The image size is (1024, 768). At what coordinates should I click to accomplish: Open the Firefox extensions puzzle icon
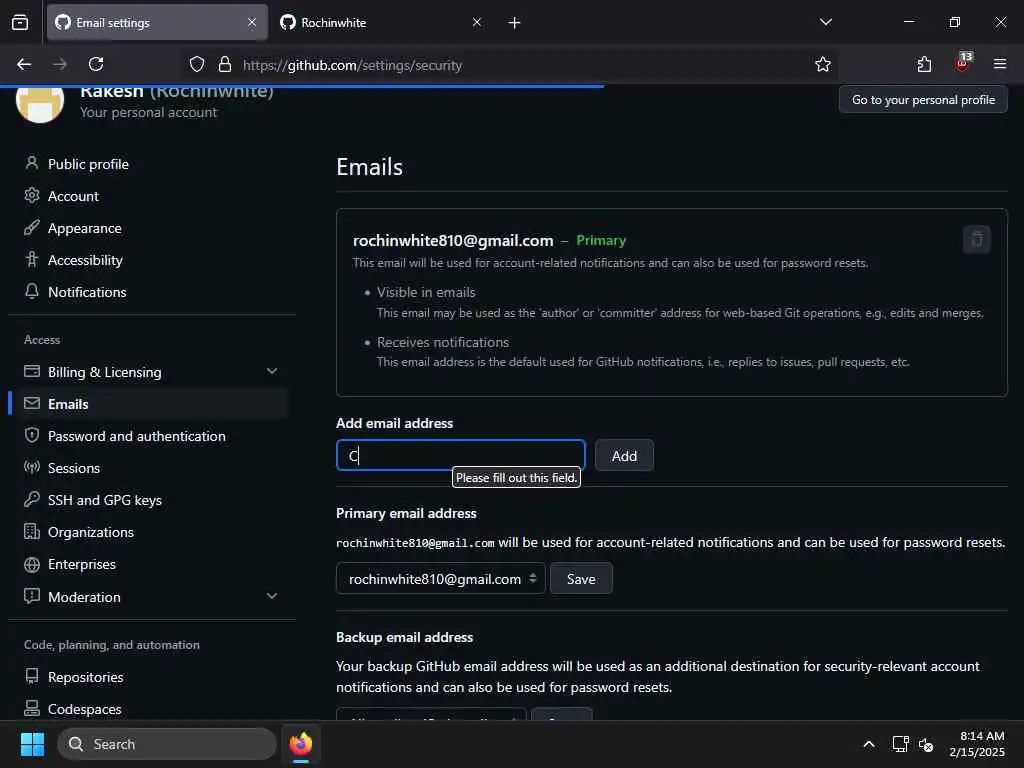pos(924,64)
